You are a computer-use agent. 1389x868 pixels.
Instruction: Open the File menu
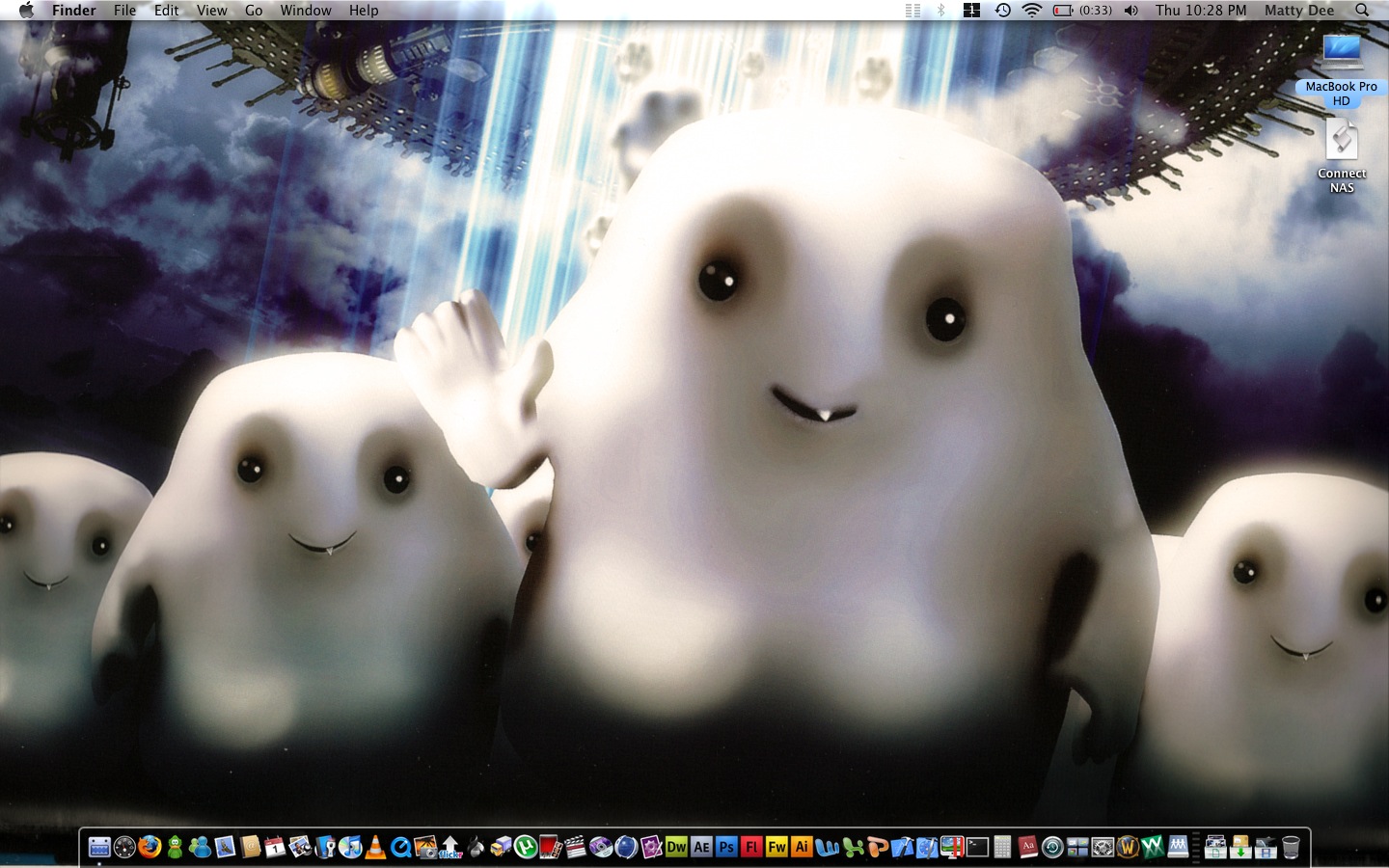[124, 10]
